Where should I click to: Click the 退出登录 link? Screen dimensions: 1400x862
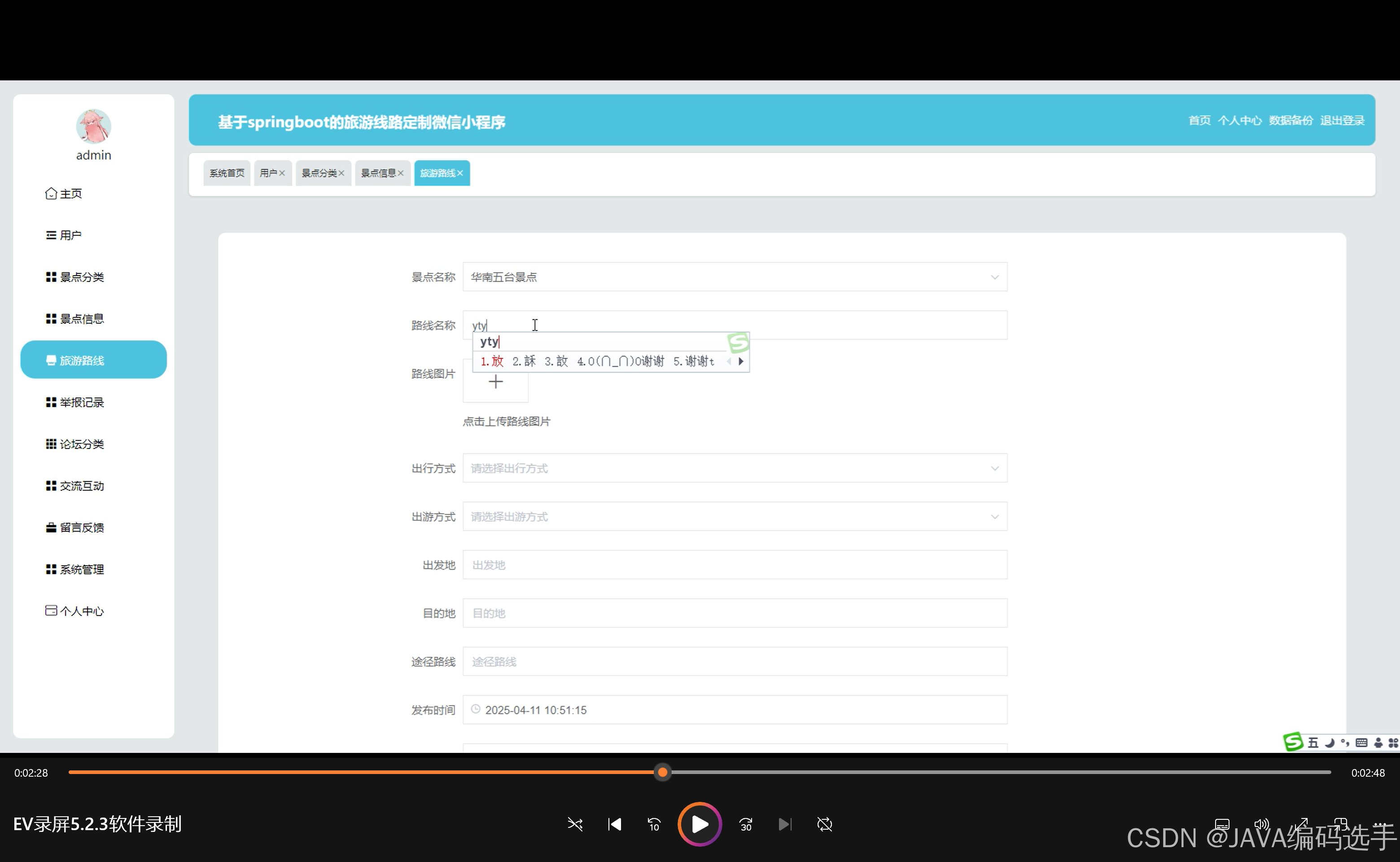click(x=1342, y=120)
